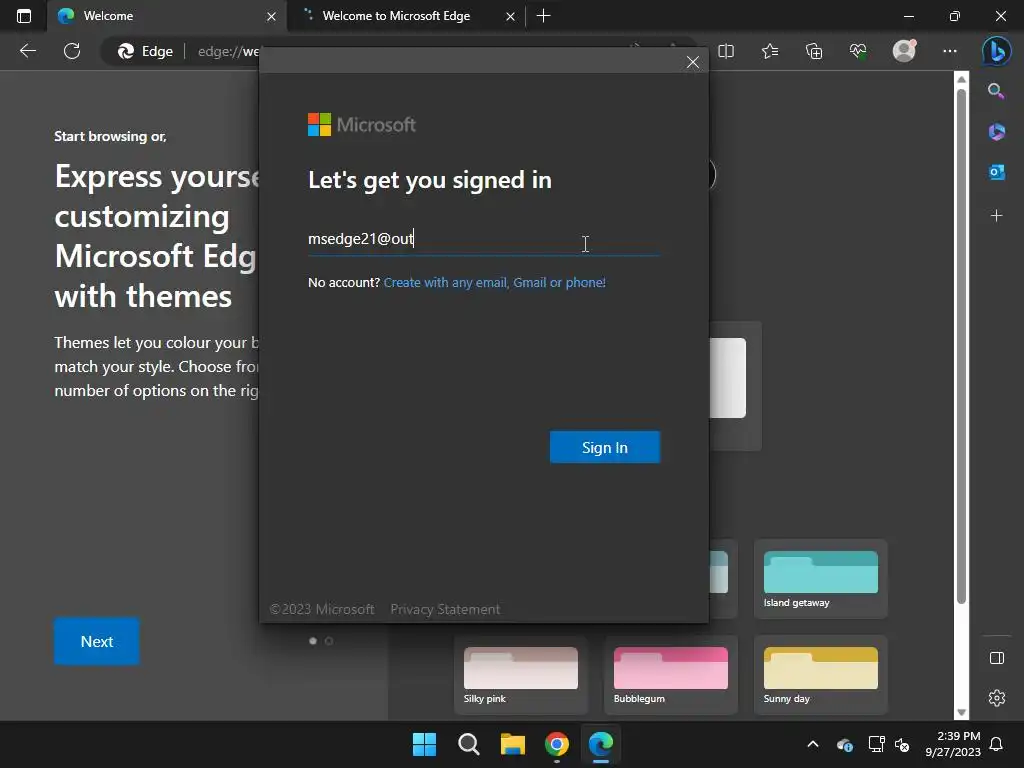This screenshot has width=1024, height=768.
Task: Click the sidebar search icon
Action: click(x=996, y=91)
